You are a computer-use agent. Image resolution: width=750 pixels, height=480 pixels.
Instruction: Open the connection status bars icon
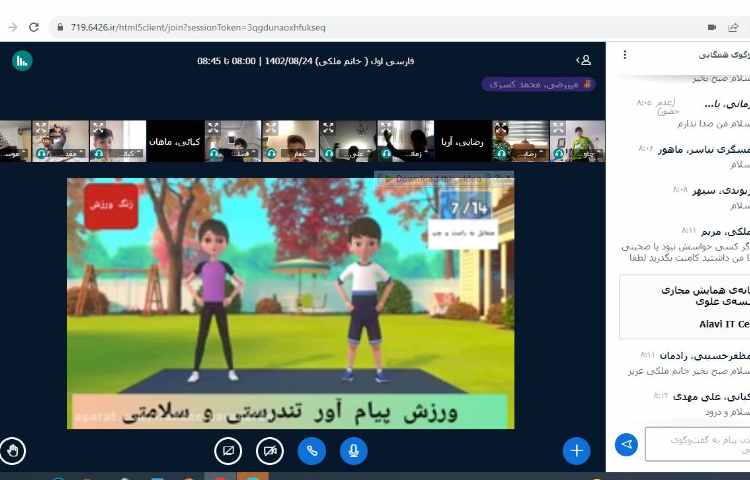pyautogui.click(x=22, y=61)
